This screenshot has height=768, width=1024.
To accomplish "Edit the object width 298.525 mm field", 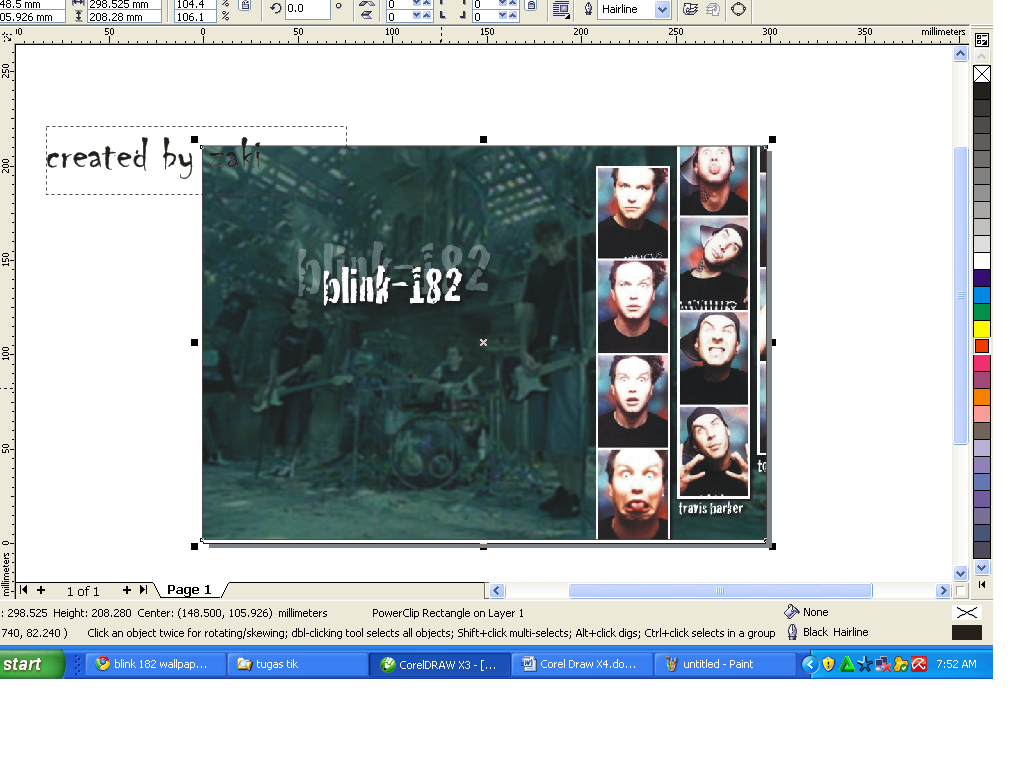I will click(124, 4).
